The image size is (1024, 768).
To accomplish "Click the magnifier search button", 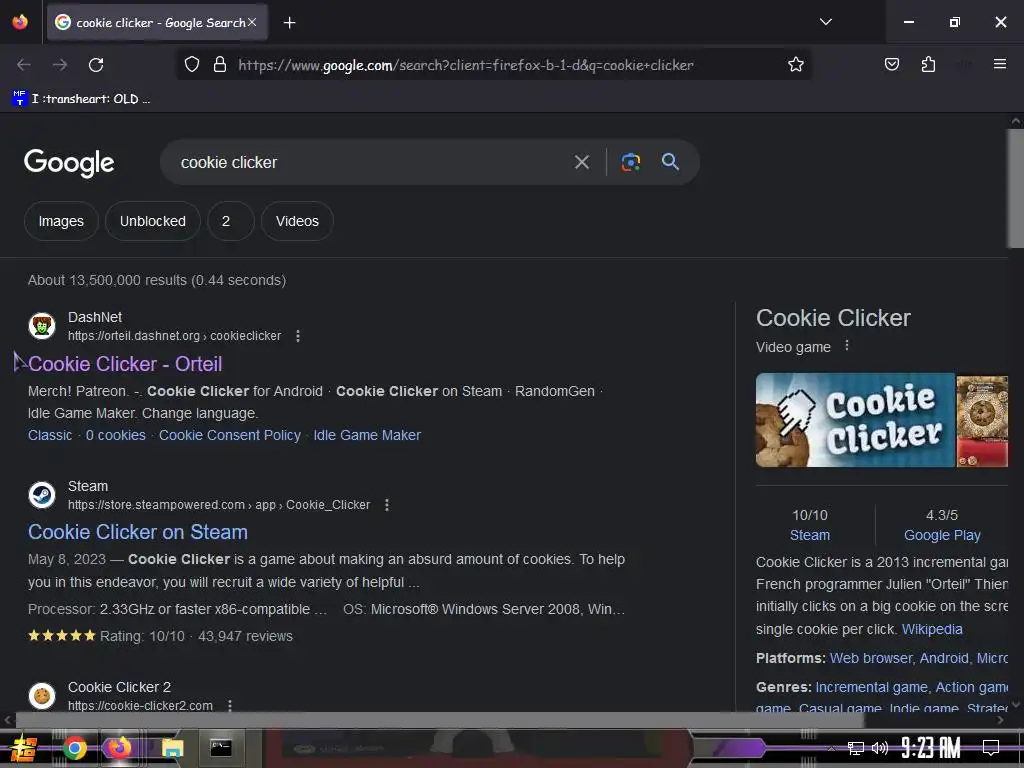I will (670, 161).
